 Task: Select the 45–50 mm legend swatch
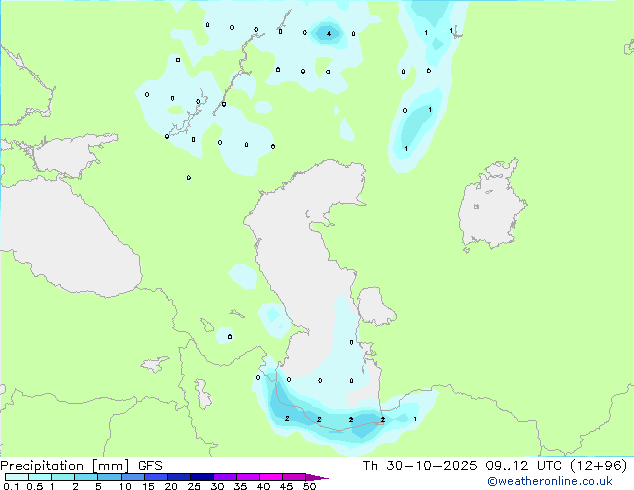point(294,477)
